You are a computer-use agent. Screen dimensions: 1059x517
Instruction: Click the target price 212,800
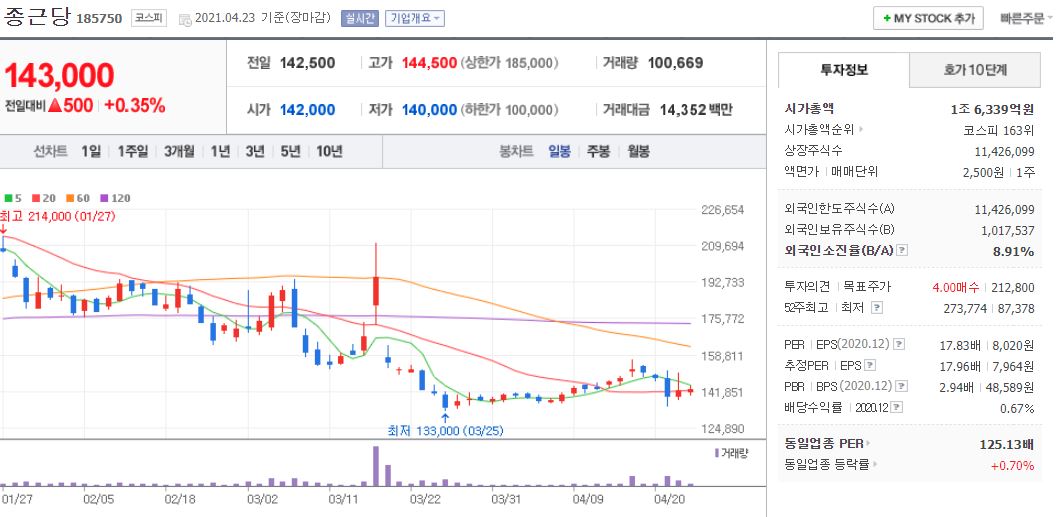pos(1013,287)
